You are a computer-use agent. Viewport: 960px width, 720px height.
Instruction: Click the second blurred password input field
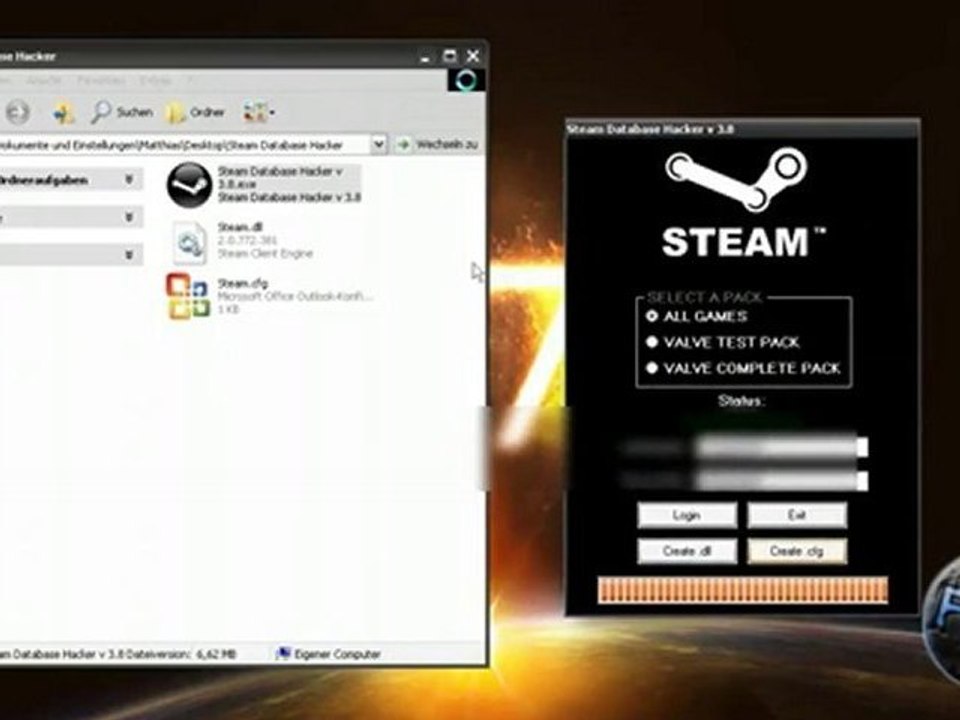pyautogui.click(x=781, y=480)
